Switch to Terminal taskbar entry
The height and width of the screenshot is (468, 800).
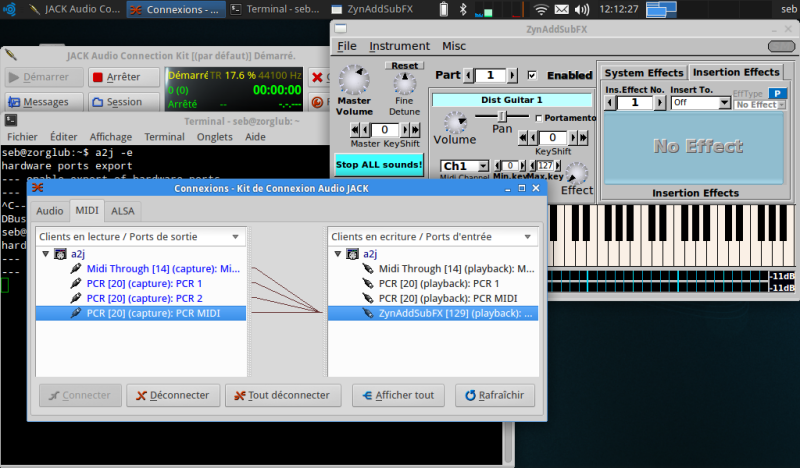pos(275,9)
